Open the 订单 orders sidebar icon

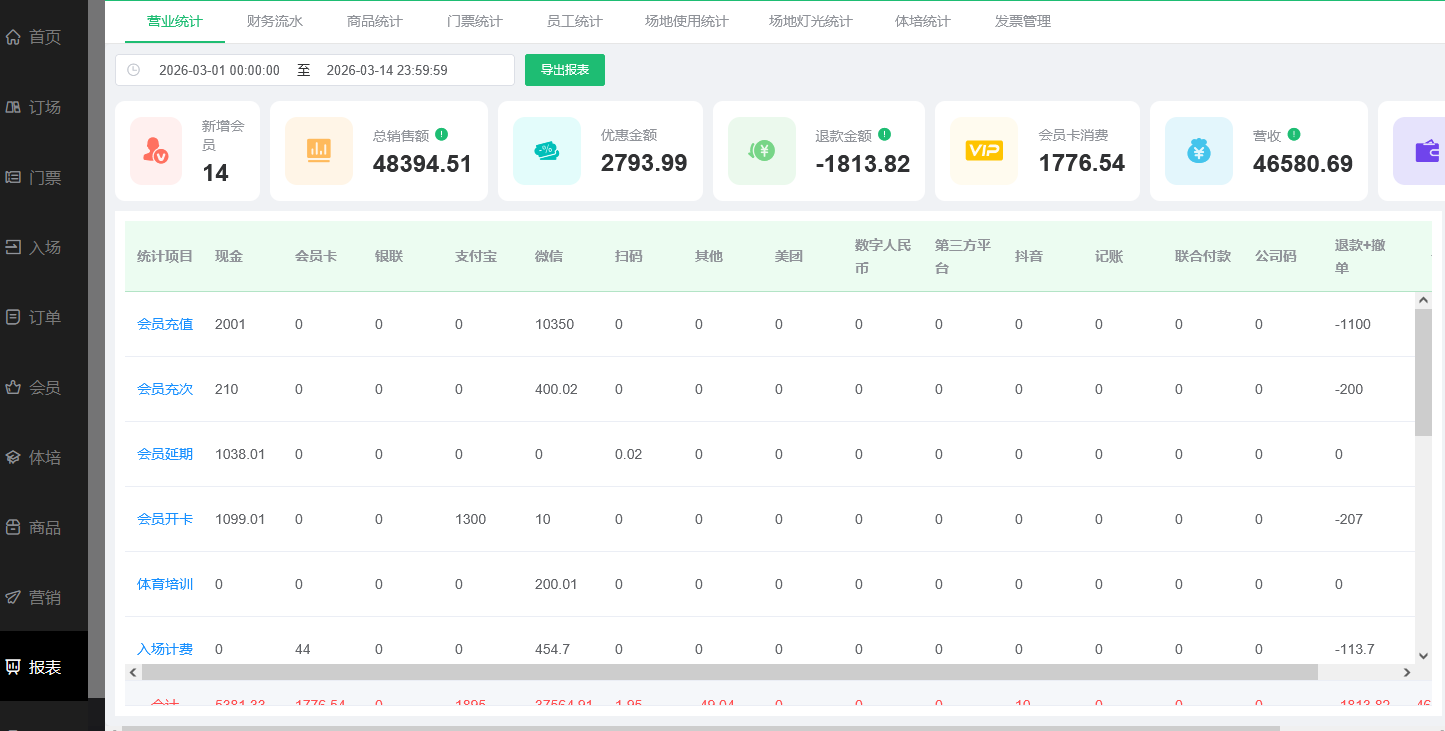tap(12, 317)
